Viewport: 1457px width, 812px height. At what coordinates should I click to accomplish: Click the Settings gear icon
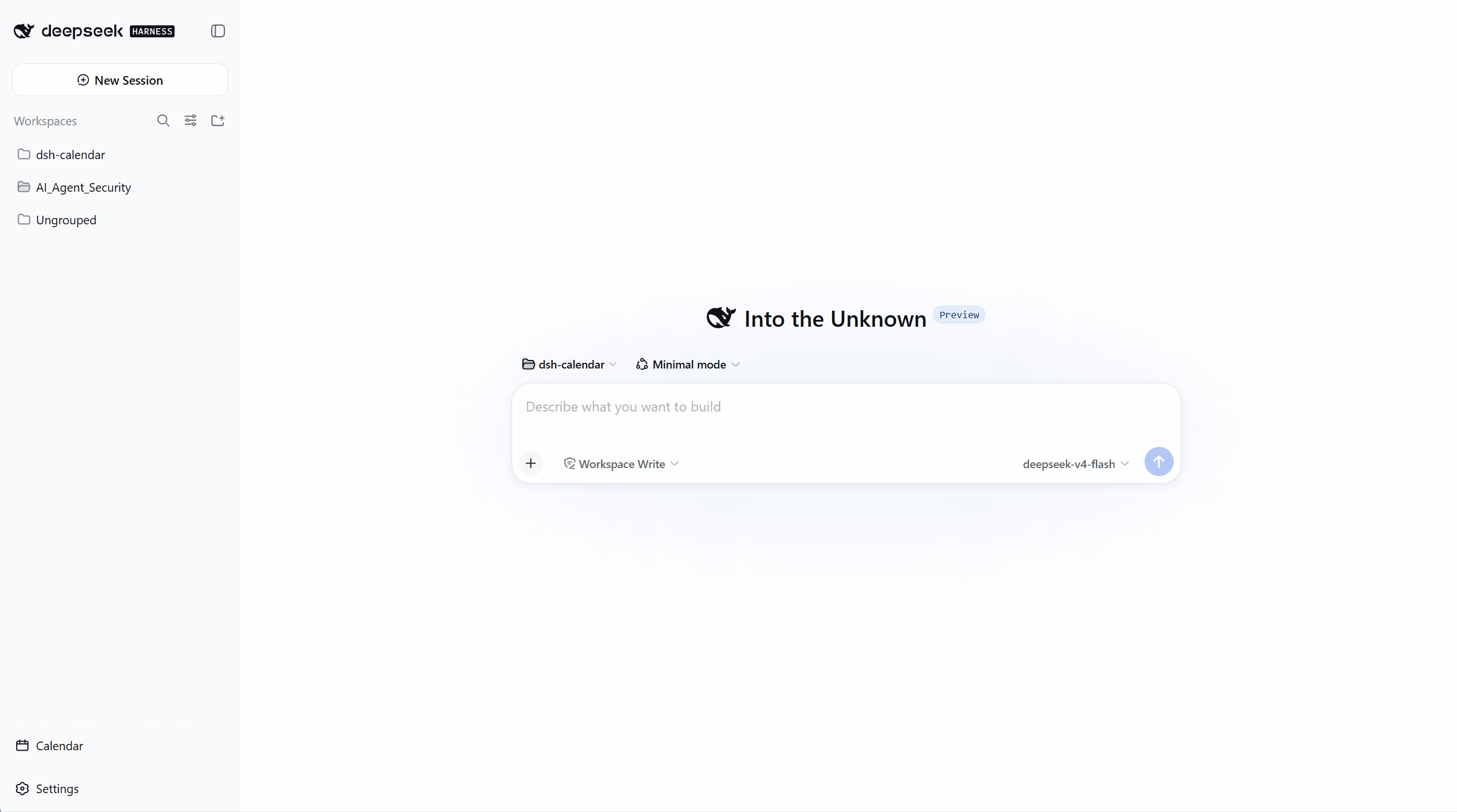pos(22,789)
